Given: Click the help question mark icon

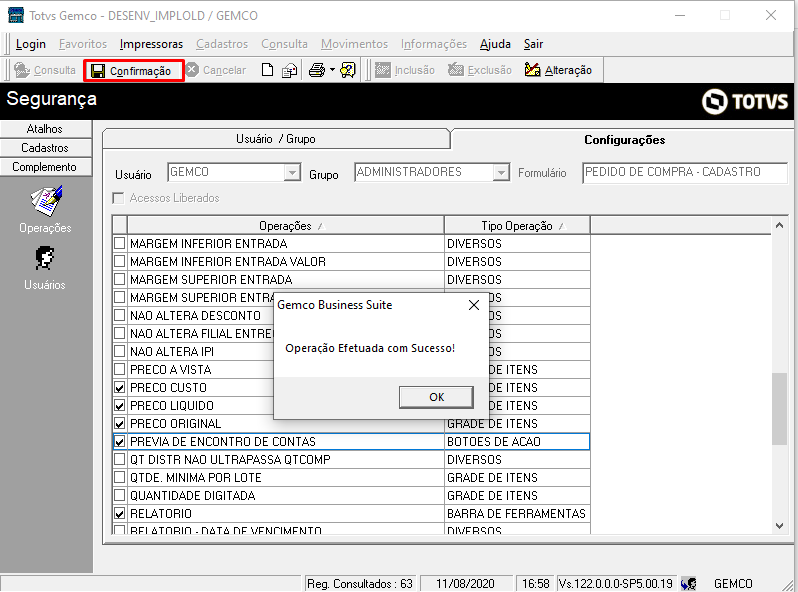Looking at the screenshot, I should [348, 70].
